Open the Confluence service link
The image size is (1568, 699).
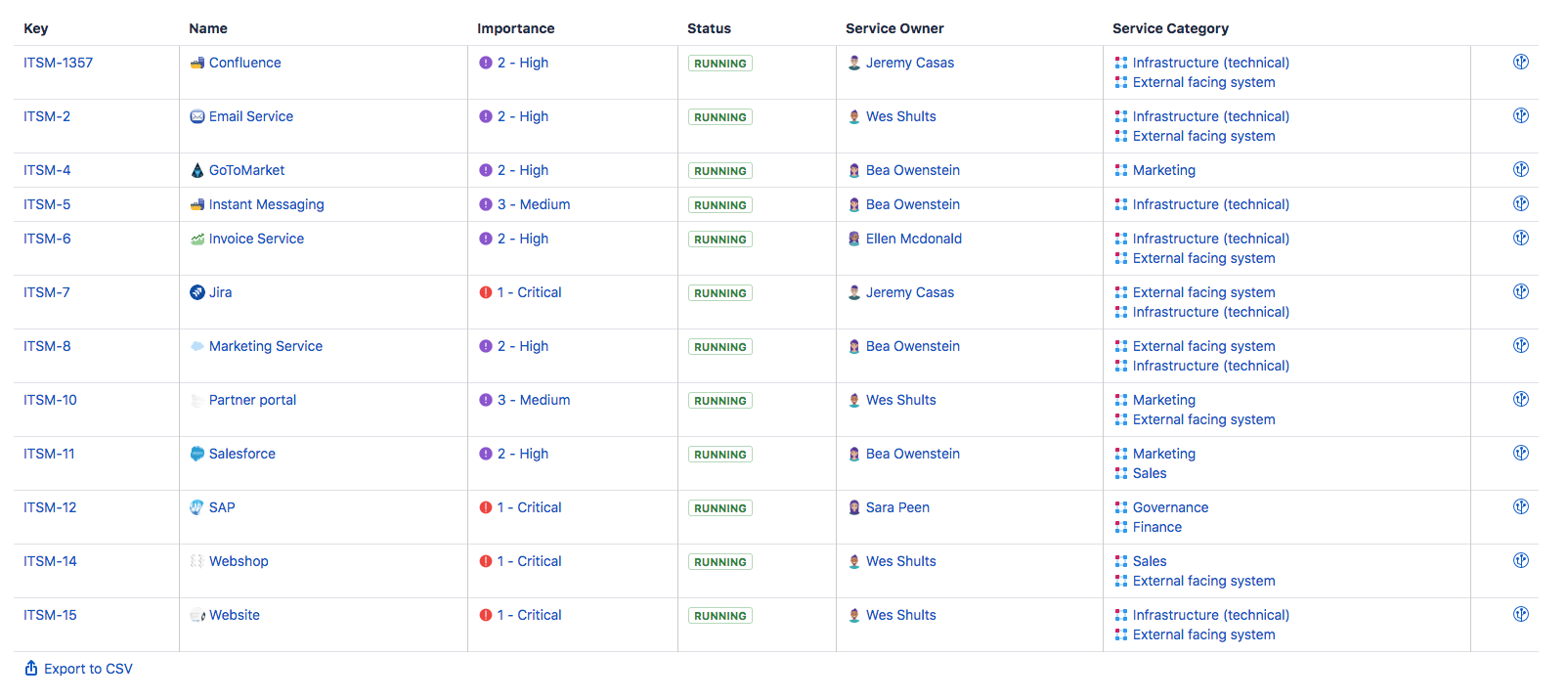tap(244, 63)
